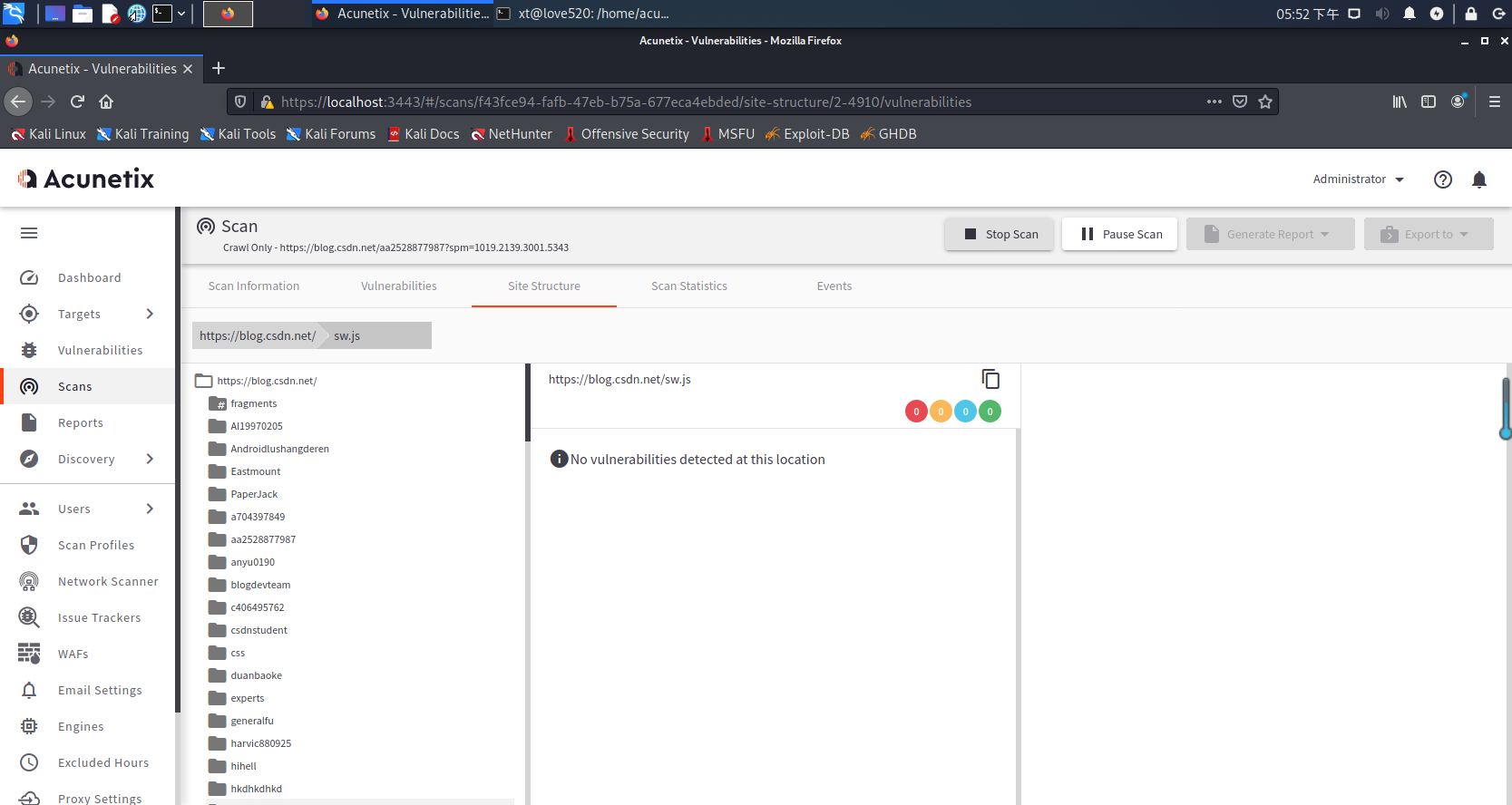
Task: Open the Firefox library icon
Action: pos(1400,102)
